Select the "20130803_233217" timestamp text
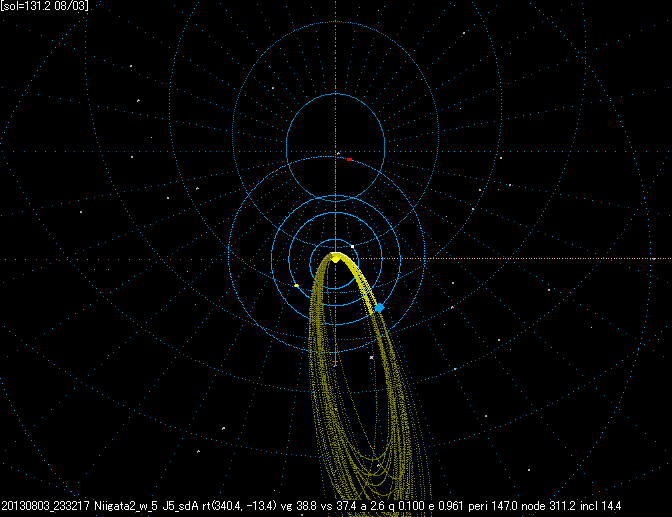 45,506
